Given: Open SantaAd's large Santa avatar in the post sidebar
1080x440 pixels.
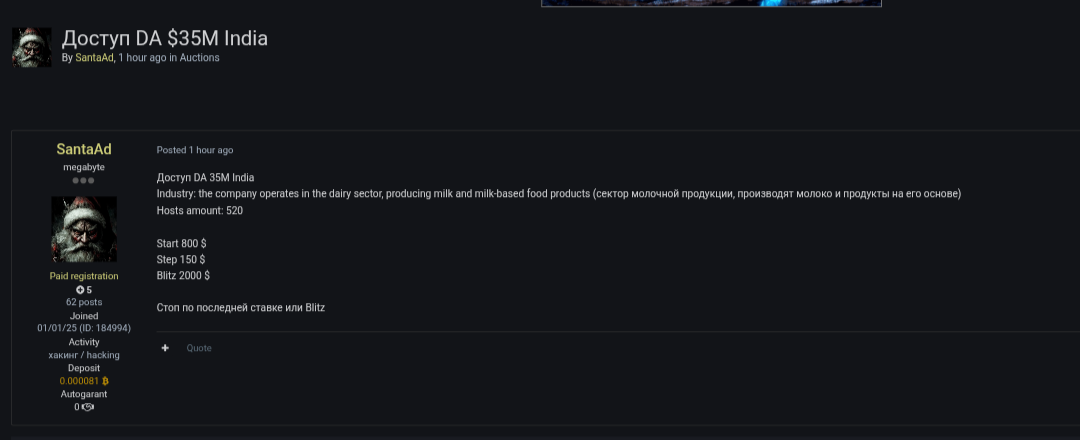Looking at the screenshot, I should point(84,229).
